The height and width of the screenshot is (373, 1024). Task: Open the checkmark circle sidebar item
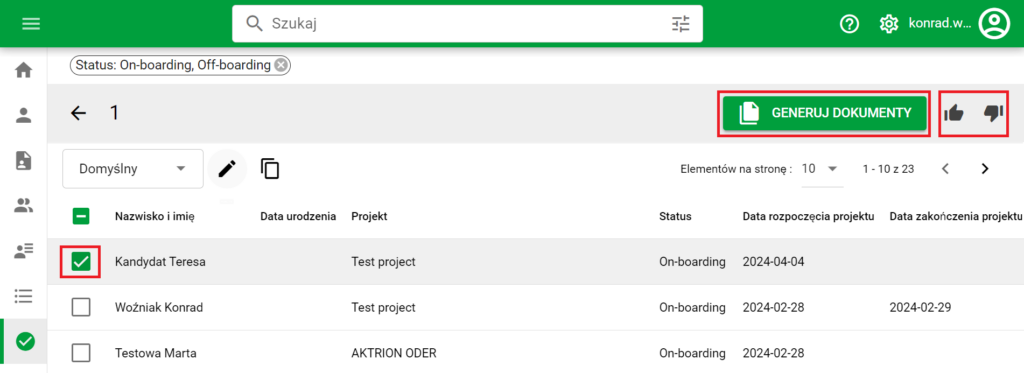pos(25,341)
